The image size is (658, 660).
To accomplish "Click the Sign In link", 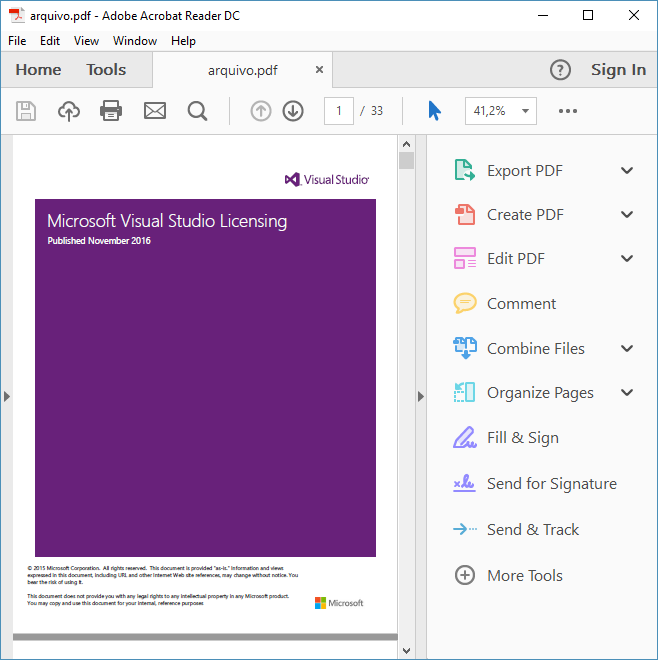I will (x=618, y=69).
